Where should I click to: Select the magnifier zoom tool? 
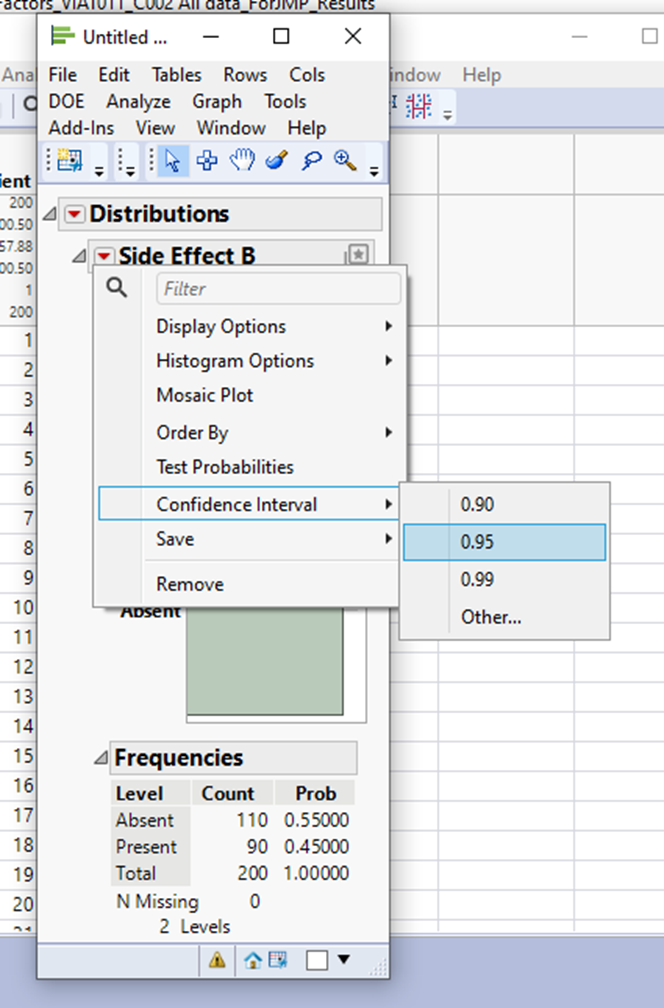[x=346, y=162]
